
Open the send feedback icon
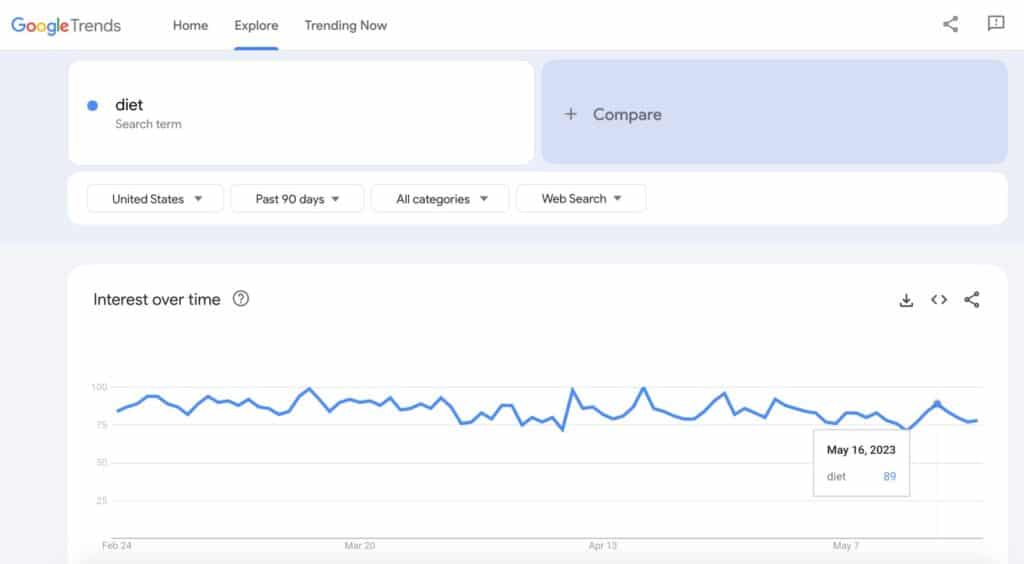coord(995,24)
